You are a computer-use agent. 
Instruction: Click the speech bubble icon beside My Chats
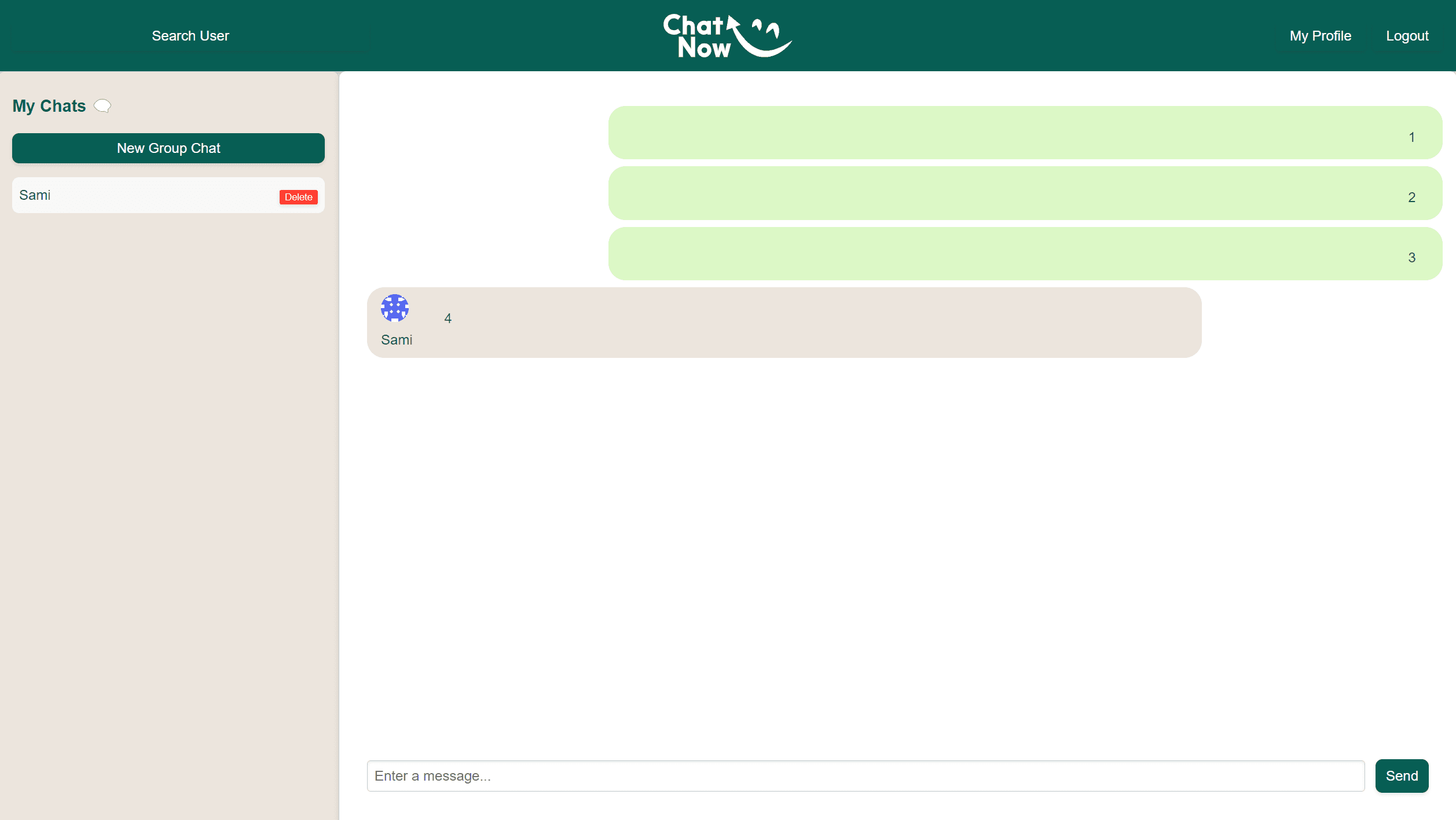tap(102, 106)
